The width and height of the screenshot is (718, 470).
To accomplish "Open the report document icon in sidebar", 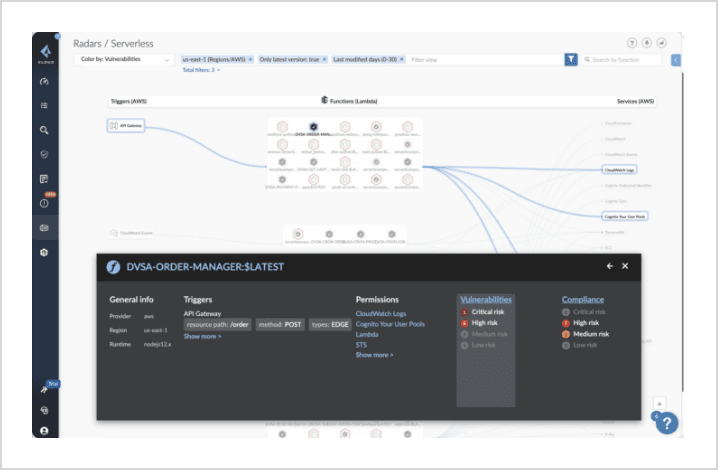I will [44, 179].
